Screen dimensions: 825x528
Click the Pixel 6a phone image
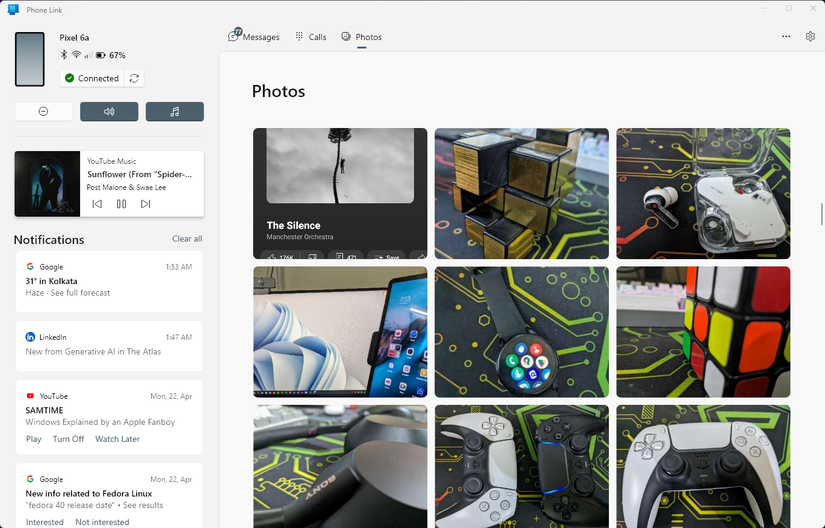coord(29,59)
